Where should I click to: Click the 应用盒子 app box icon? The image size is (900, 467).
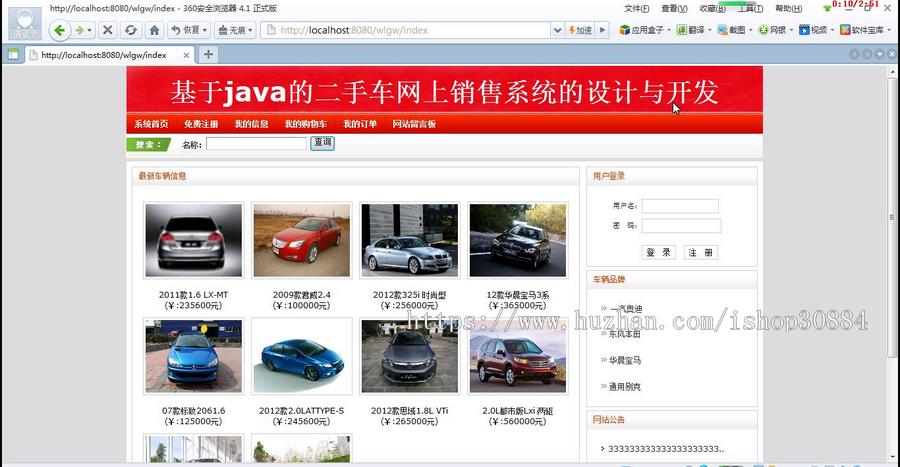(x=625, y=30)
